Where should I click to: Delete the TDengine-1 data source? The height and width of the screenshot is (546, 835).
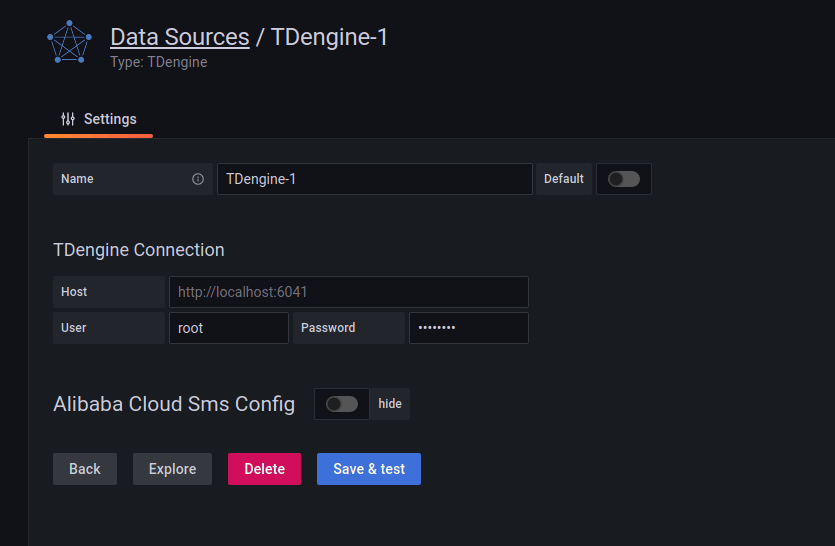click(264, 469)
